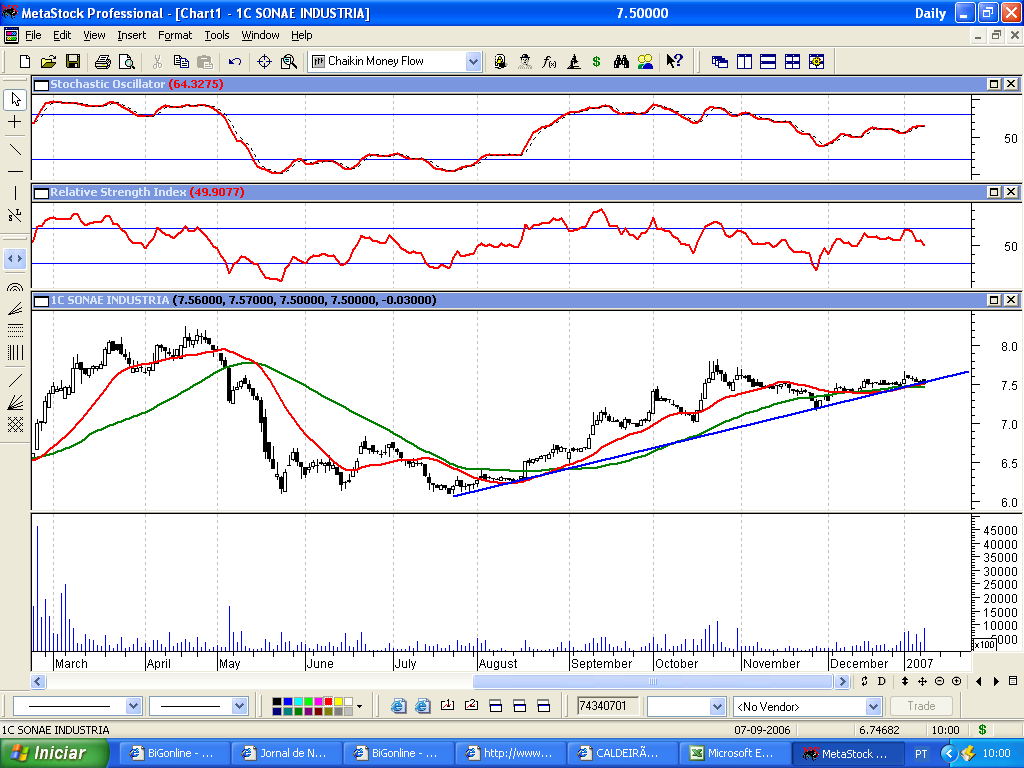Maximize the Stochastic Oscillator pane
Viewport: 1024px width, 768px height.
click(994, 85)
